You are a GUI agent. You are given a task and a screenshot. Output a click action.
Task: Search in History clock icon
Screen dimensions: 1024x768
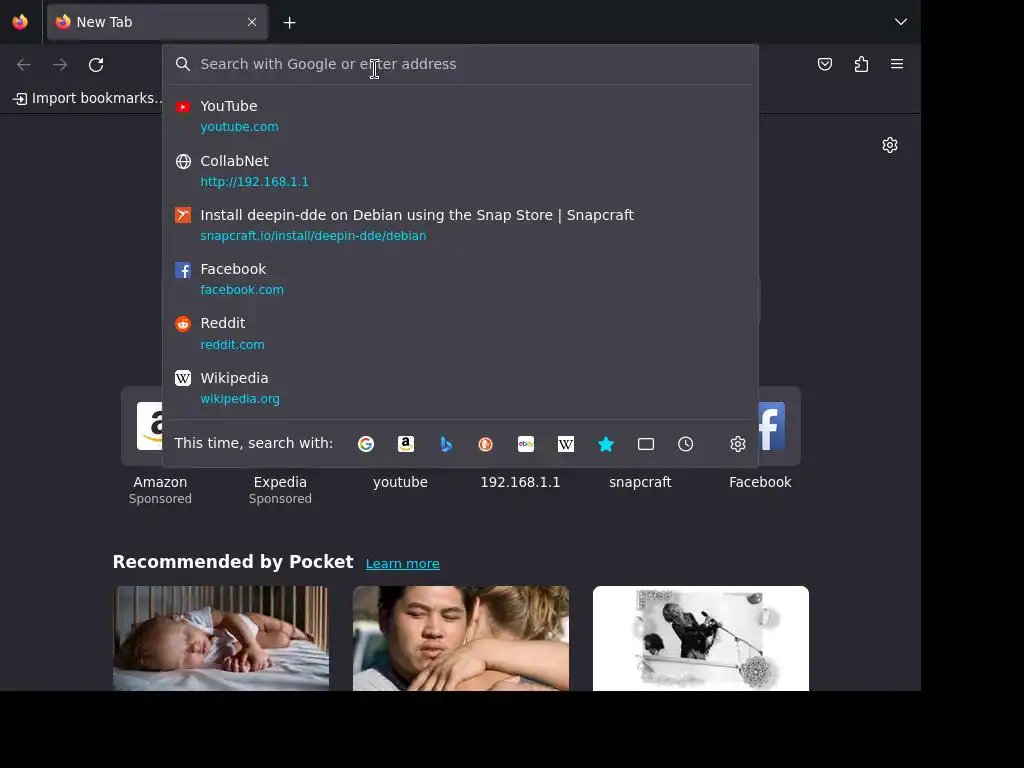pyautogui.click(x=686, y=444)
